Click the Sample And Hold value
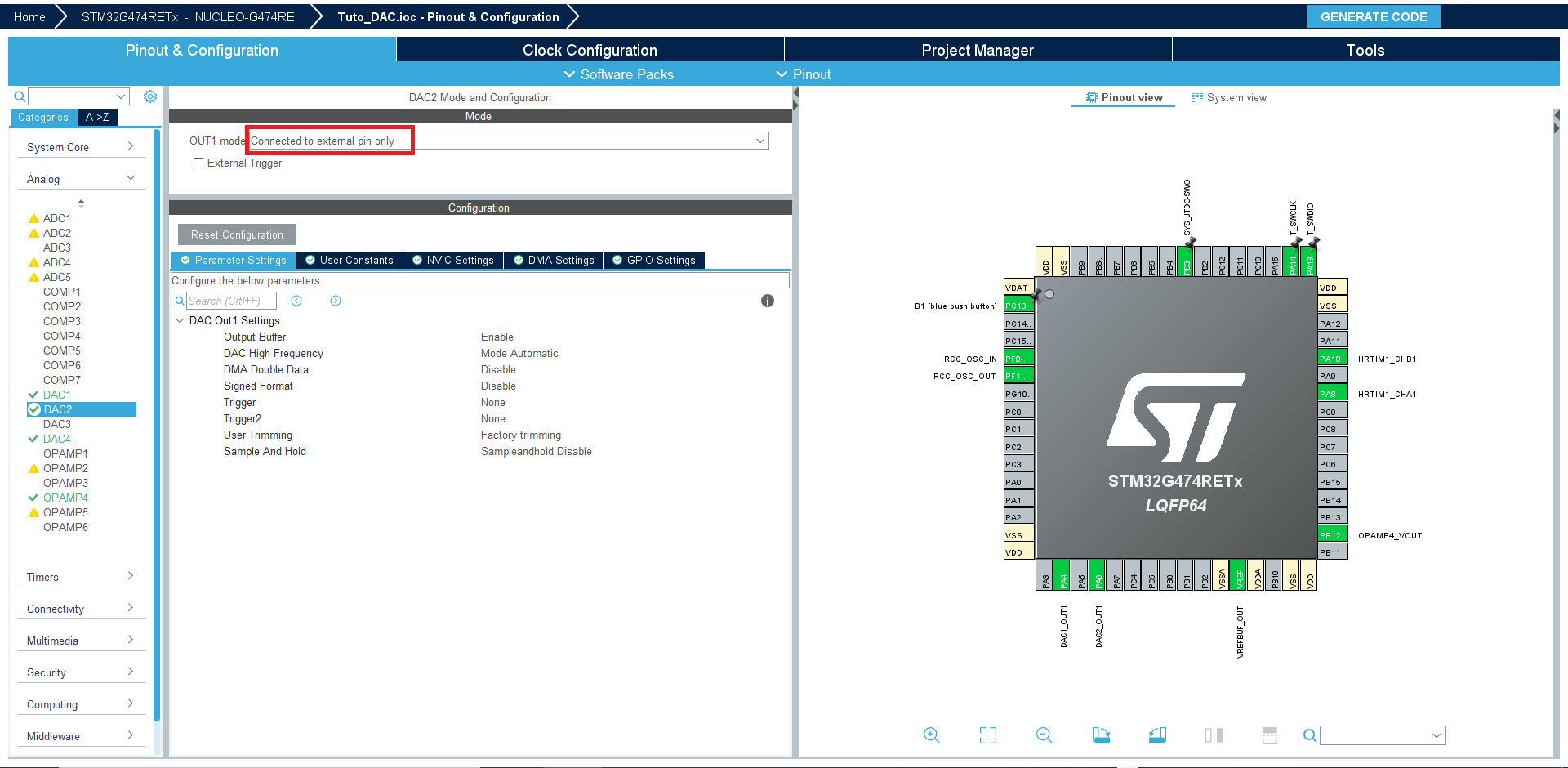1568x768 pixels. pyautogui.click(x=537, y=451)
